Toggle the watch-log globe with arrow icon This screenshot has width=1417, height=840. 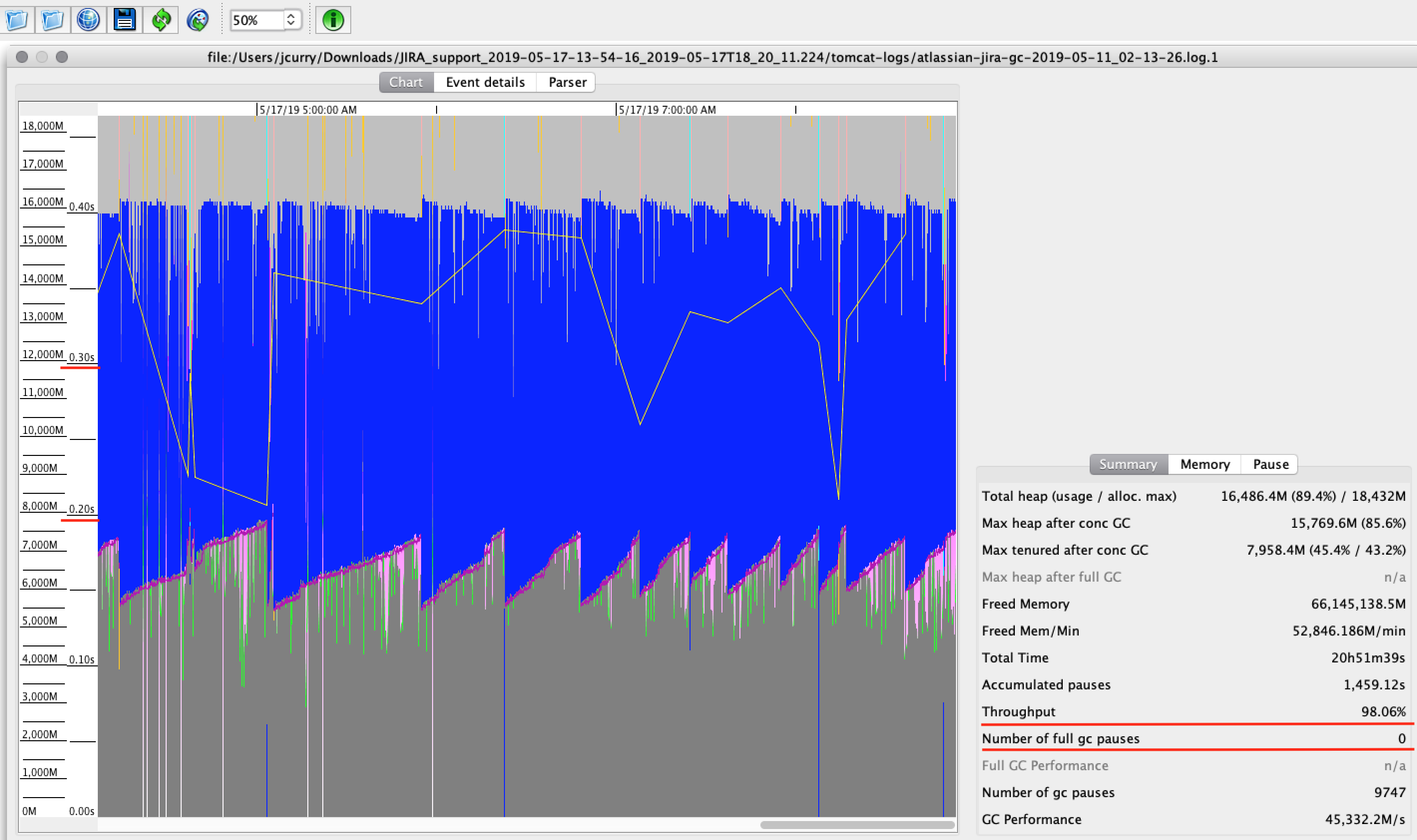pyautogui.click(x=198, y=20)
